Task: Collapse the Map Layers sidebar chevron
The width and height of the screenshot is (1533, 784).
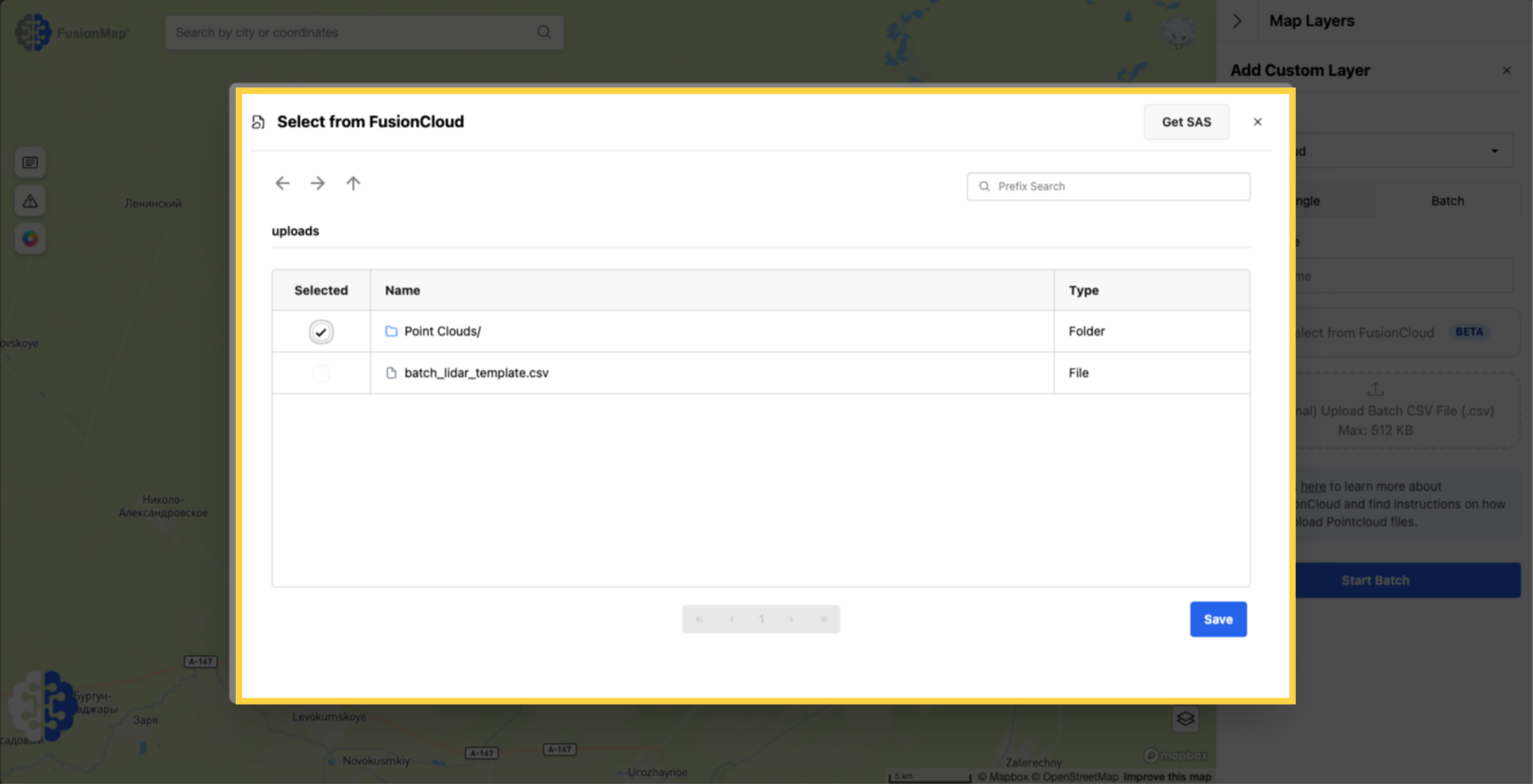Action: coord(1237,20)
